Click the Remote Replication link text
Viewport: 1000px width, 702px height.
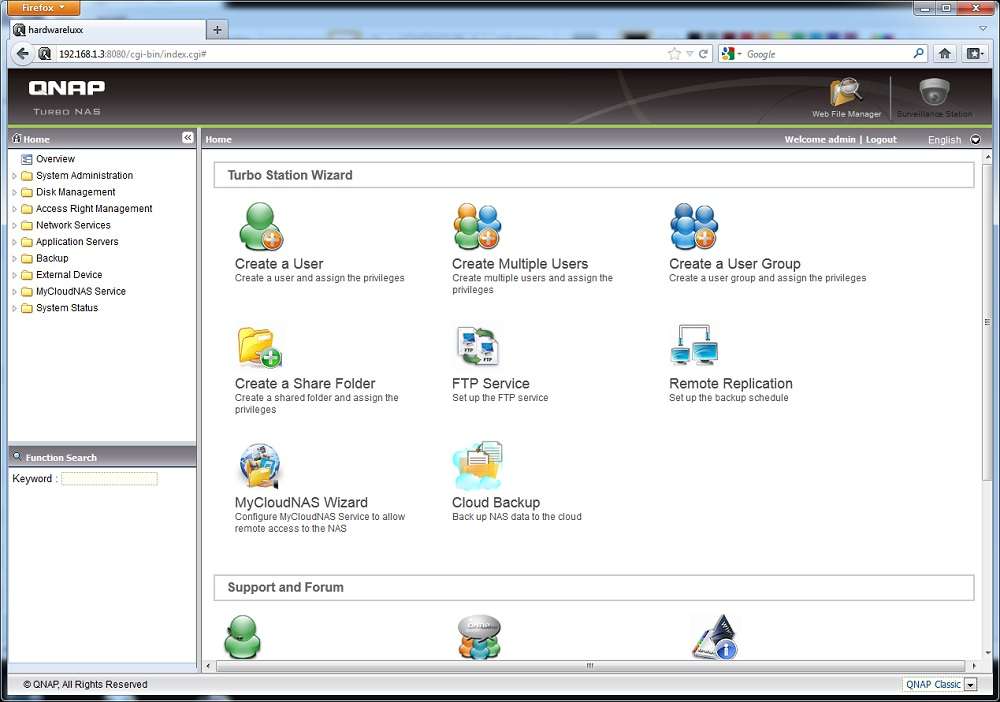tap(731, 383)
